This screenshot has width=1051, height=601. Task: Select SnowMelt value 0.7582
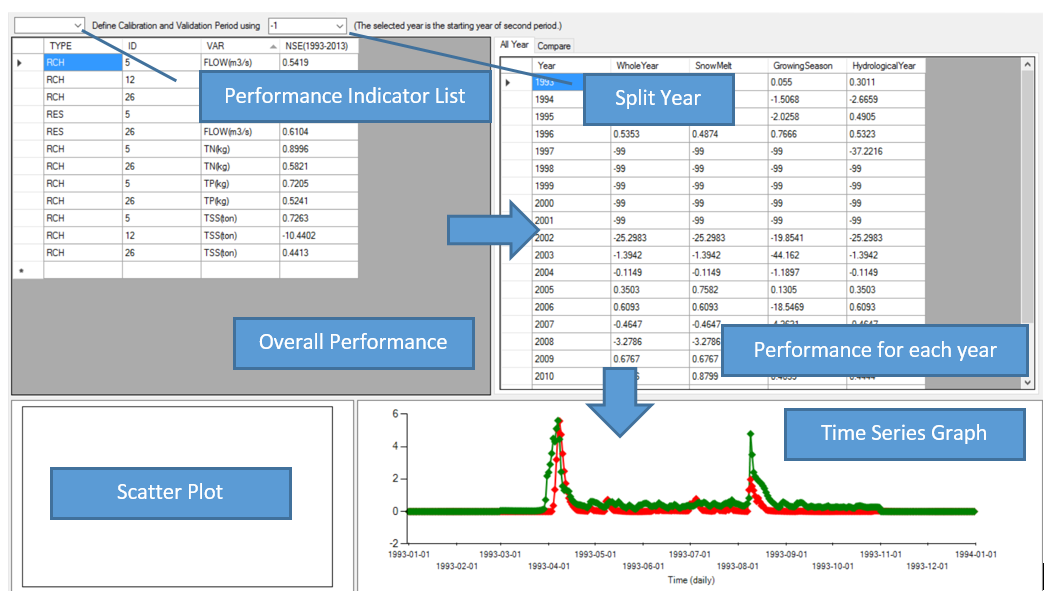click(729, 290)
